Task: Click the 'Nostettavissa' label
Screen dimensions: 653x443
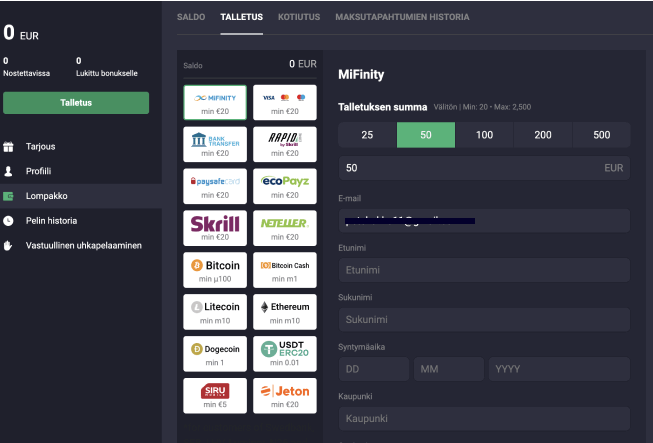Action: click(x=27, y=73)
